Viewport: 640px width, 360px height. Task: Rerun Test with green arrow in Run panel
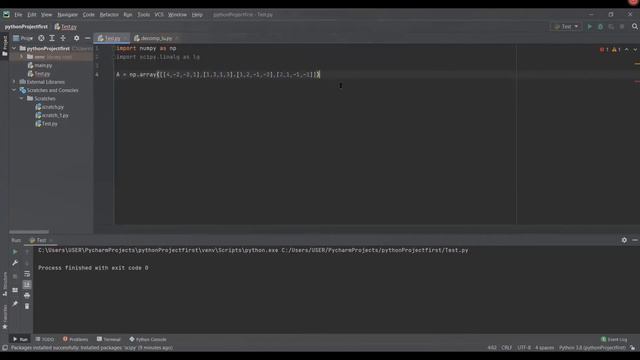click(x=15, y=252)
